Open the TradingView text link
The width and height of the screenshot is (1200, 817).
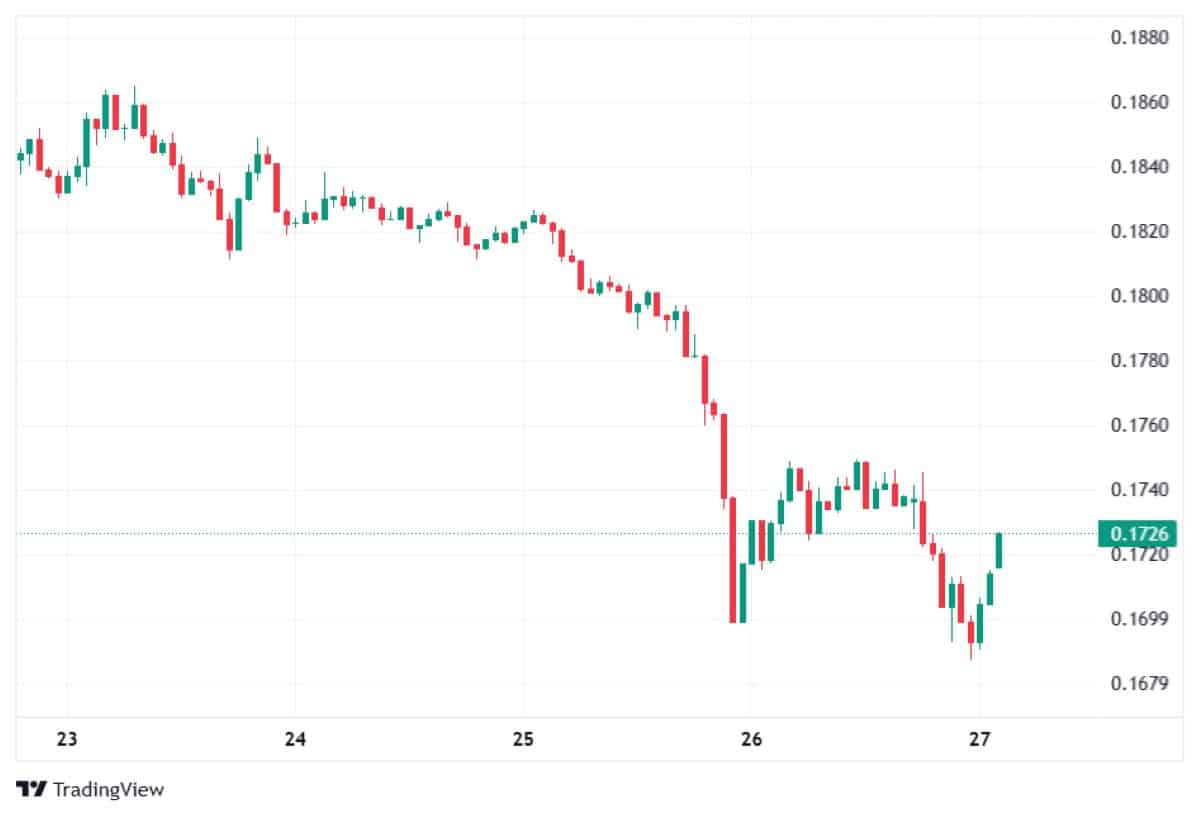[x=108, y=789]
